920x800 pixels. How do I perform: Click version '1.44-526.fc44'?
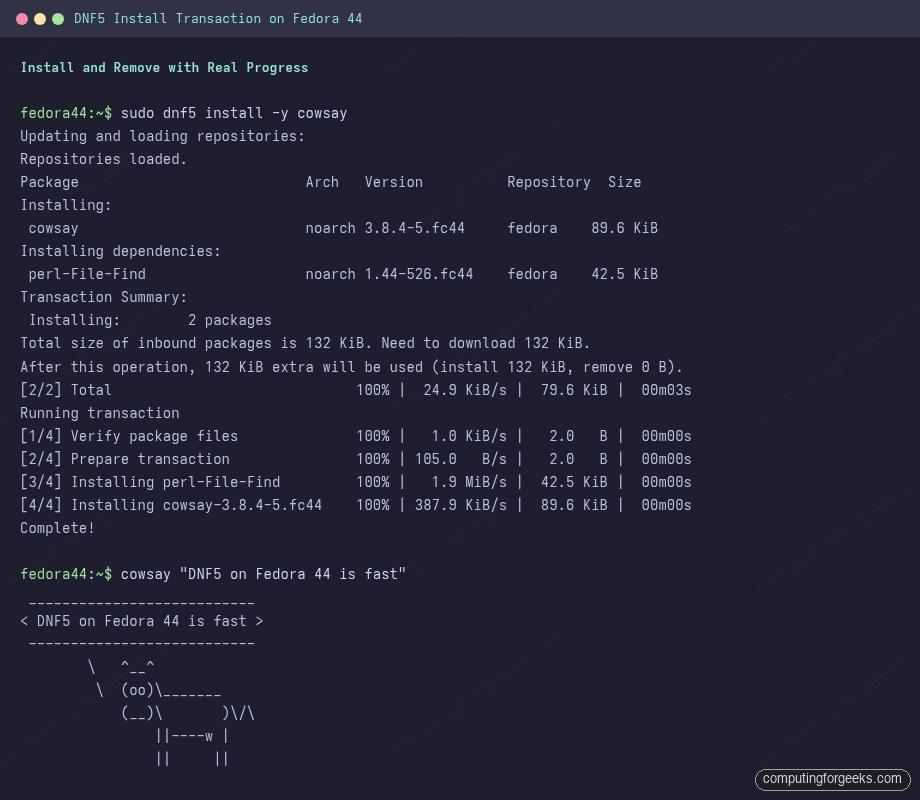[x=418, y=274]
